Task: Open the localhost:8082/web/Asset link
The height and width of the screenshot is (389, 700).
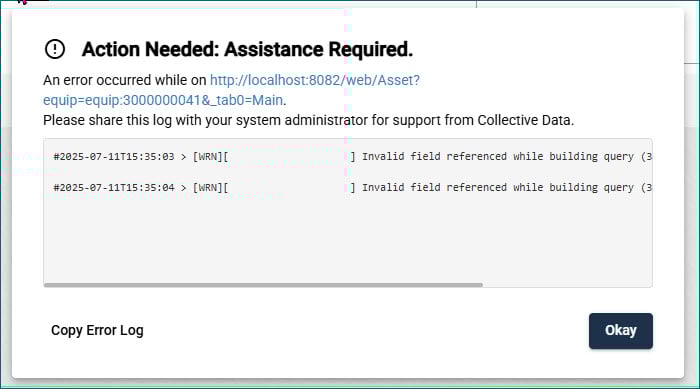Action: (315, 80)
